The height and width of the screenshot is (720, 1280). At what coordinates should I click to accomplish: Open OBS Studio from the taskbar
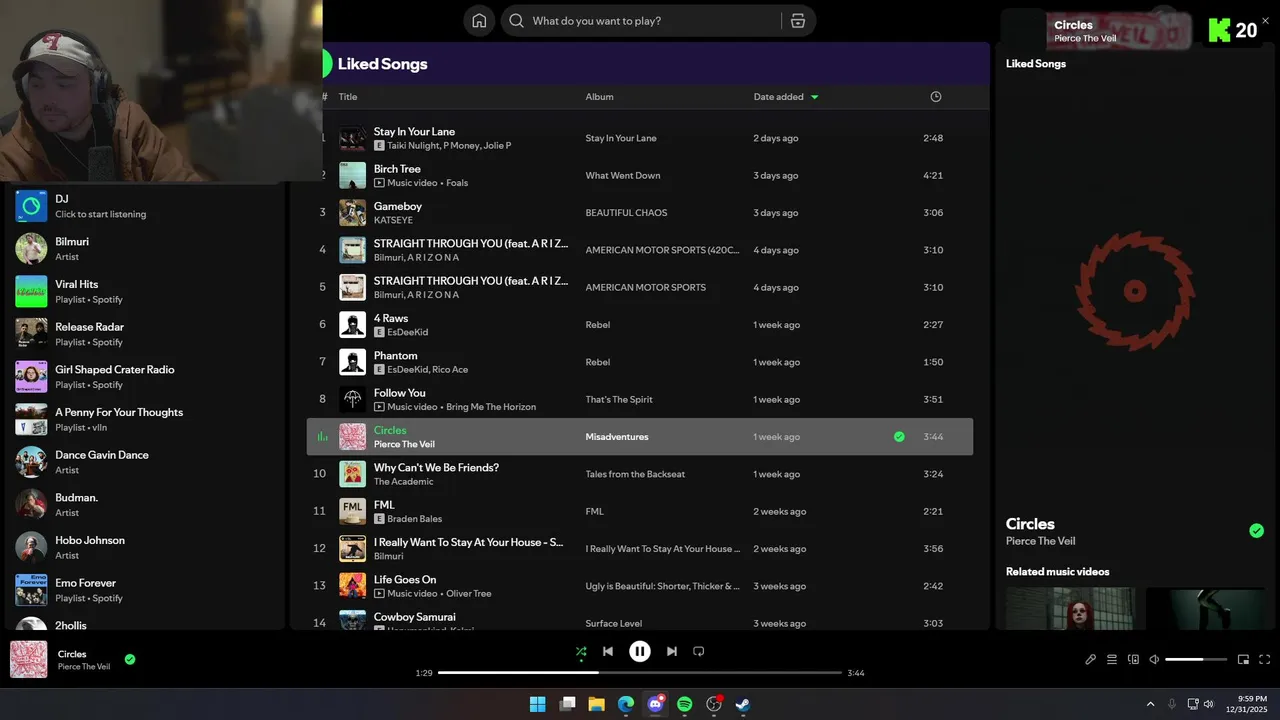click(x=714, y=704)
